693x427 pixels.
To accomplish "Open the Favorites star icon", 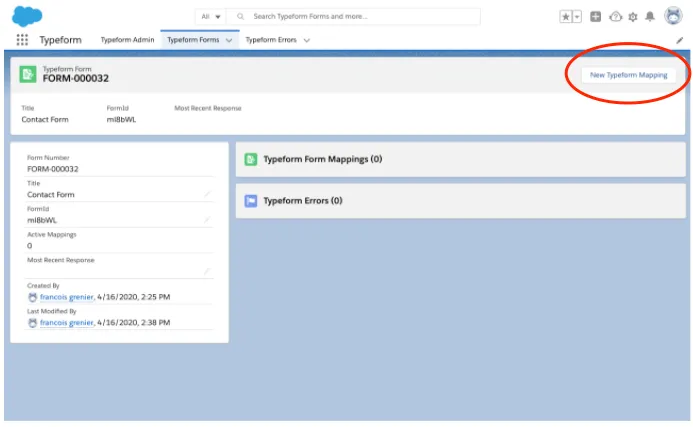I will click(x=566, y=17).
